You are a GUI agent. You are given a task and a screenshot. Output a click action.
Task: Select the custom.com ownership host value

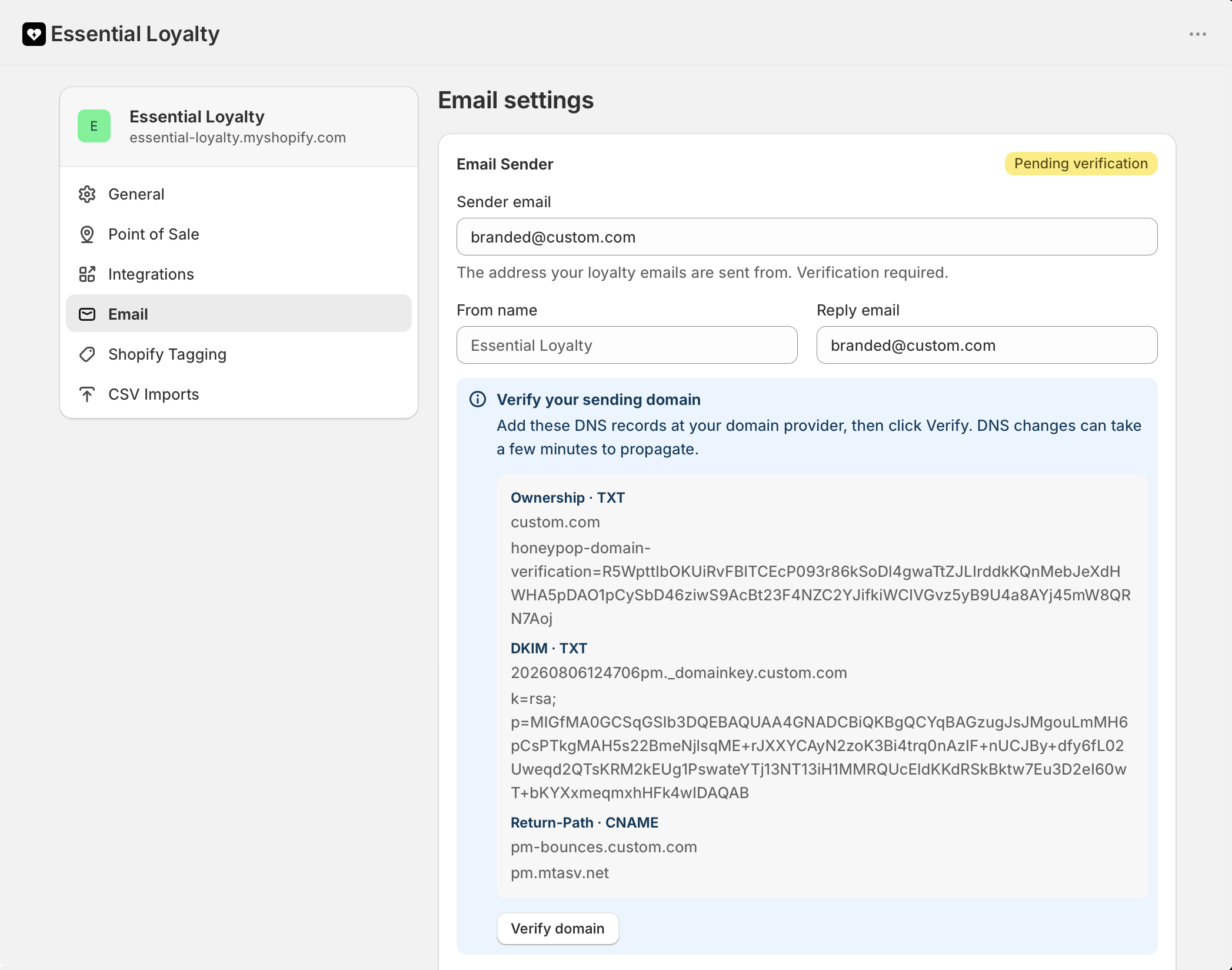coord(555,522)
